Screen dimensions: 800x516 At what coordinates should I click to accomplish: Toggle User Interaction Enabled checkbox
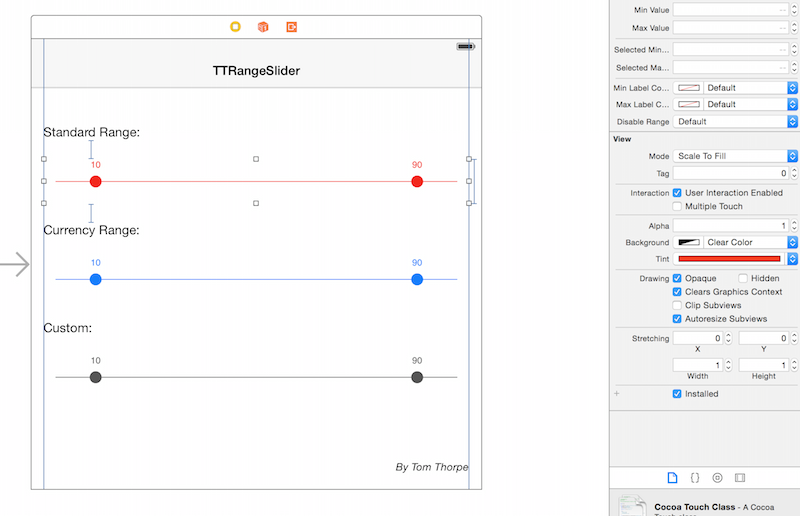tap(677, 193)
